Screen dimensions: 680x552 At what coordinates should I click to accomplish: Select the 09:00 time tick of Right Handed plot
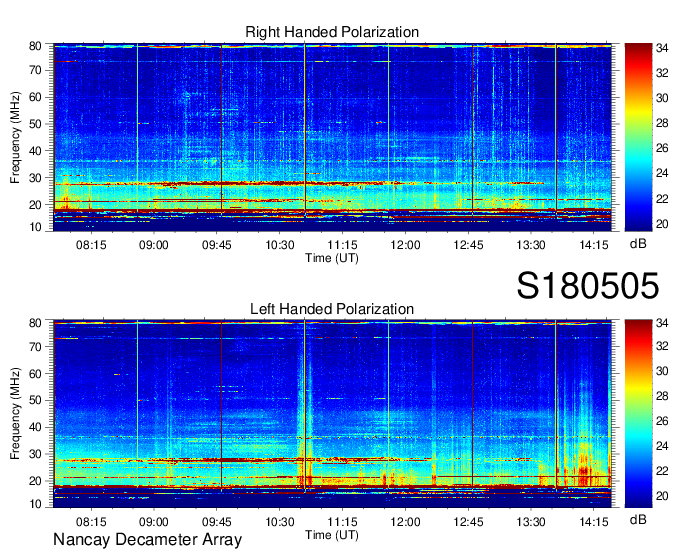point(154,245)
